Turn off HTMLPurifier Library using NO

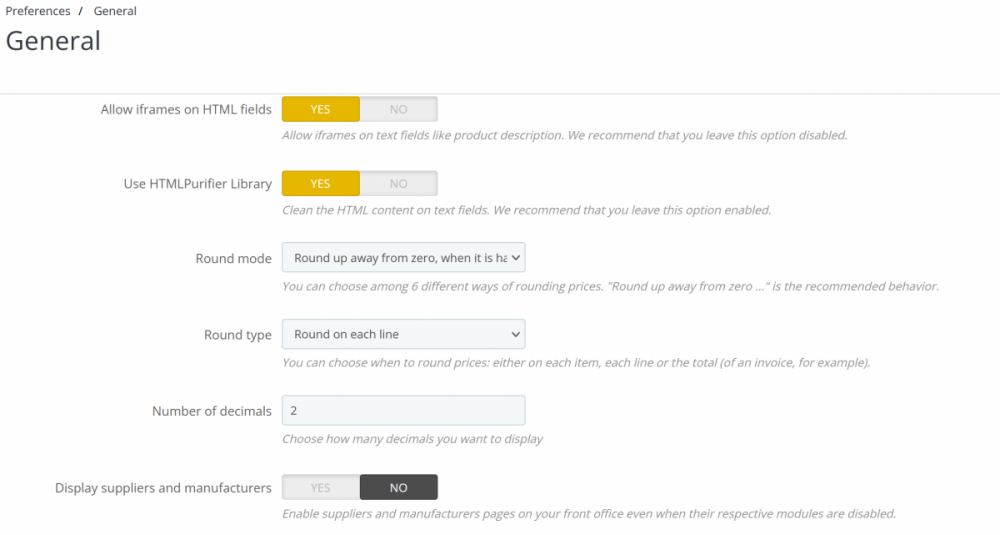click(398, 184)
